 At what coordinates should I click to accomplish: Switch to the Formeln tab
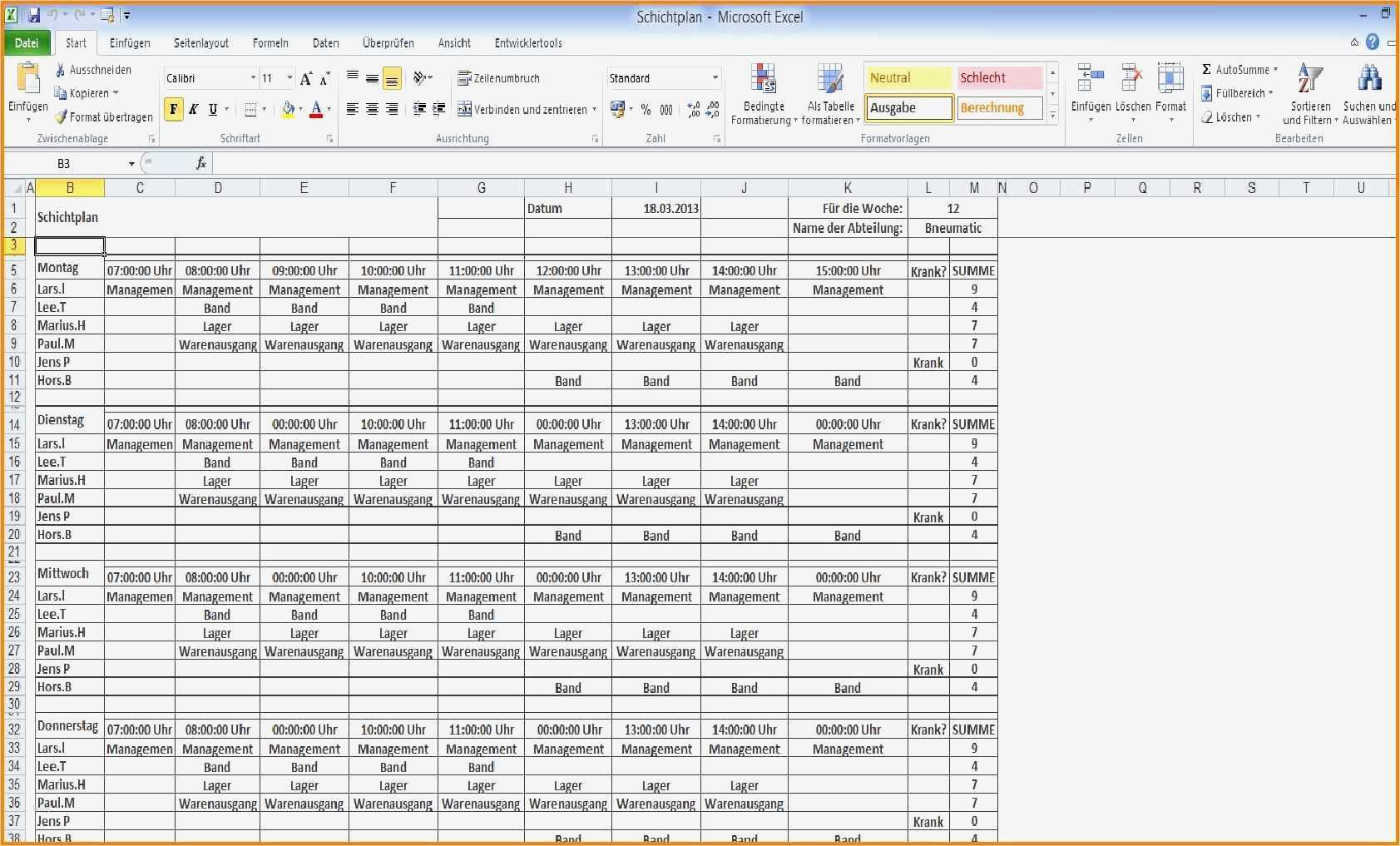[270, 43]
